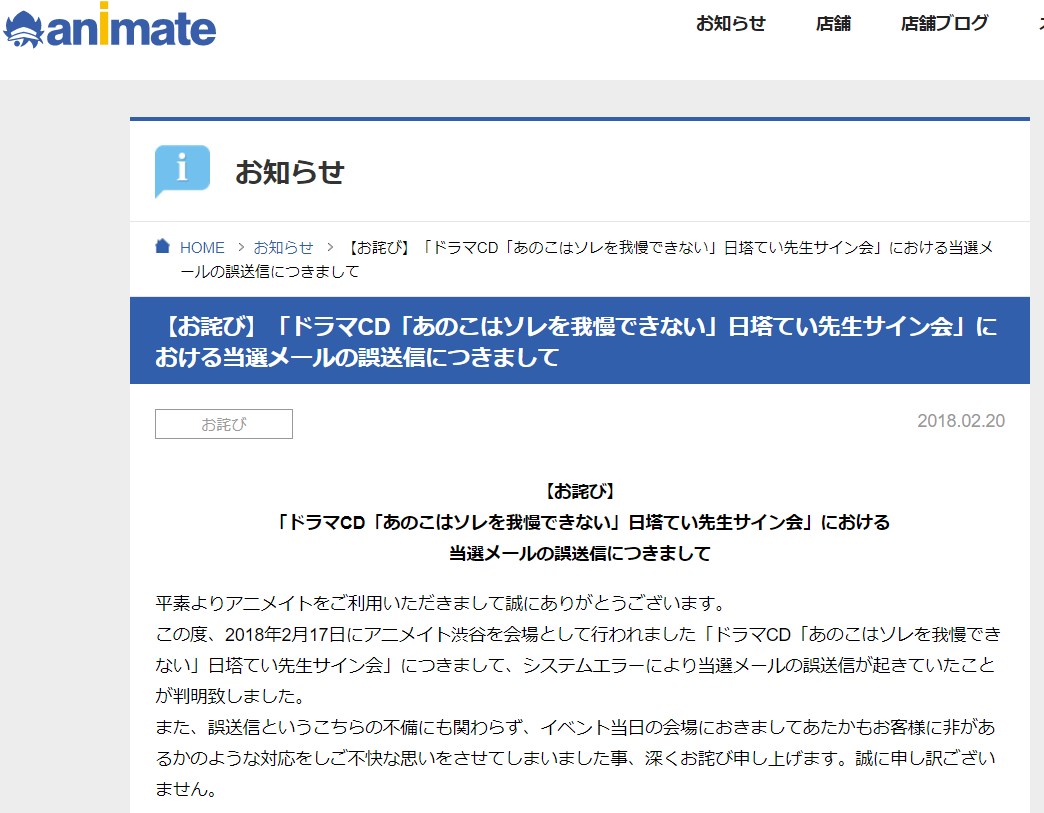Follow the HOME breadcrumb link
Screen dimensions: 1044x813
[x=202, y=247]
